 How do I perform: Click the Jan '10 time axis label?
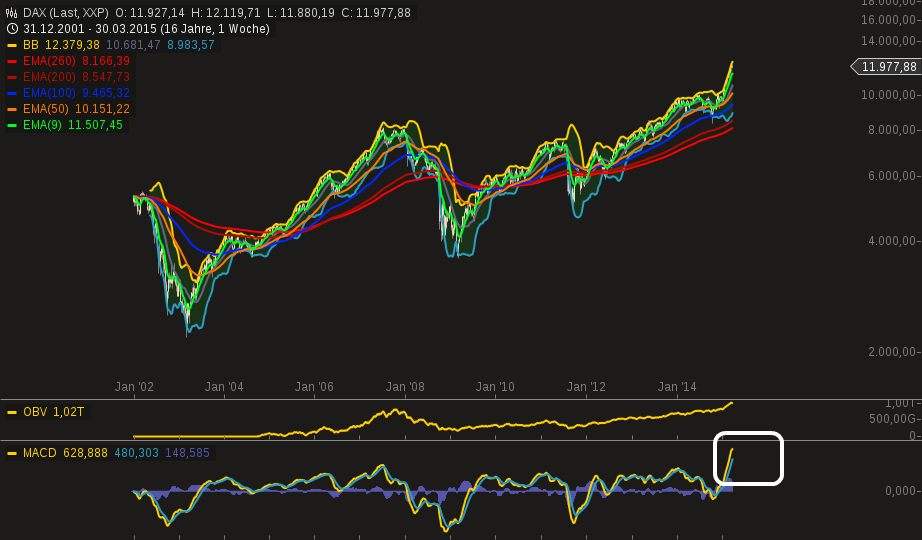point(495,386)
